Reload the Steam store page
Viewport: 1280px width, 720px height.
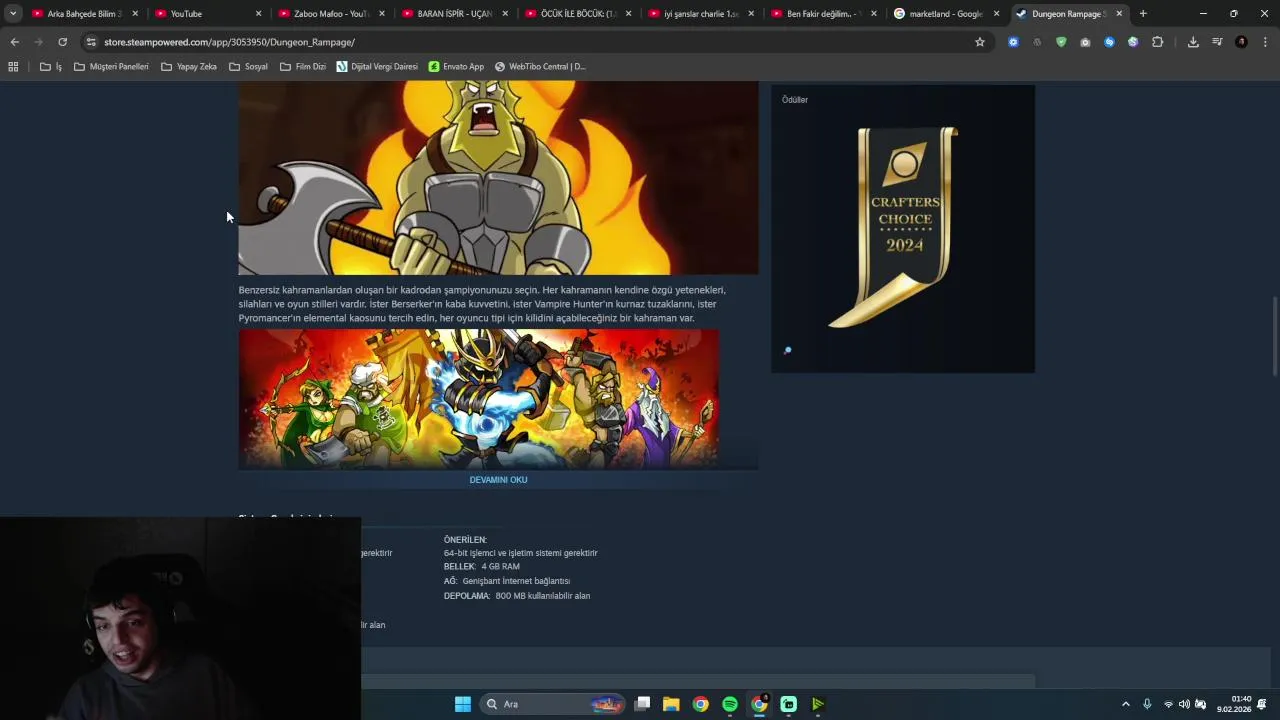[x=62, y=42]
